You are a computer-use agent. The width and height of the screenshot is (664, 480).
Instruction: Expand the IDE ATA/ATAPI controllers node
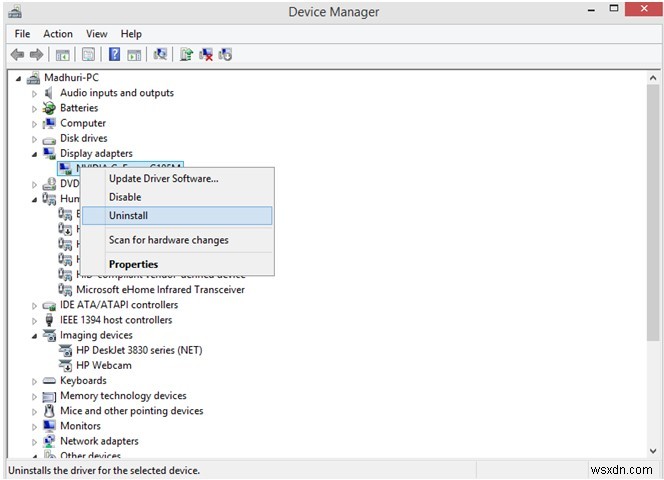pos(34,305)
